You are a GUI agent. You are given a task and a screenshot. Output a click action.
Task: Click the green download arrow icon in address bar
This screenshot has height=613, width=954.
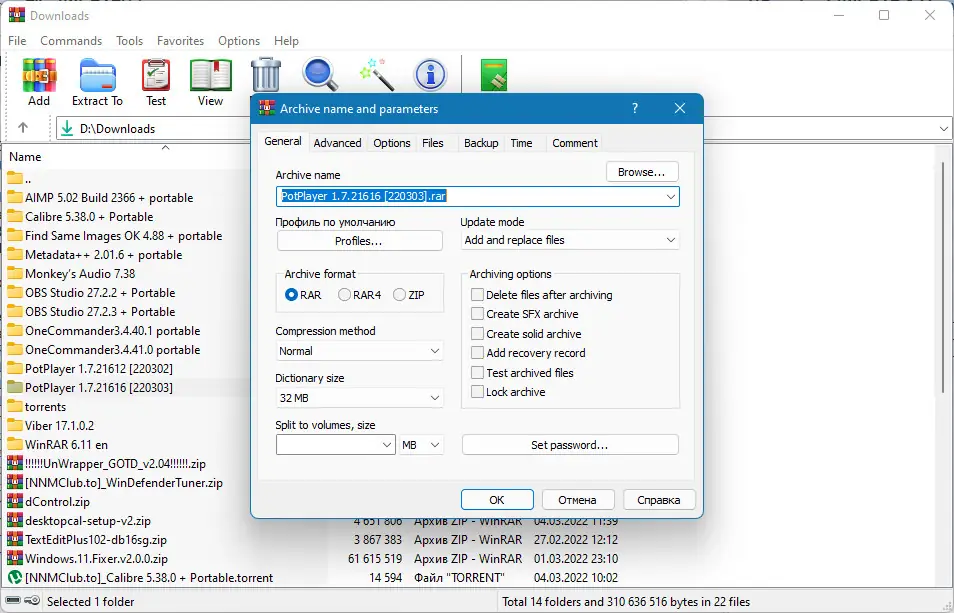pyautogui.click(x=67, y=128)
